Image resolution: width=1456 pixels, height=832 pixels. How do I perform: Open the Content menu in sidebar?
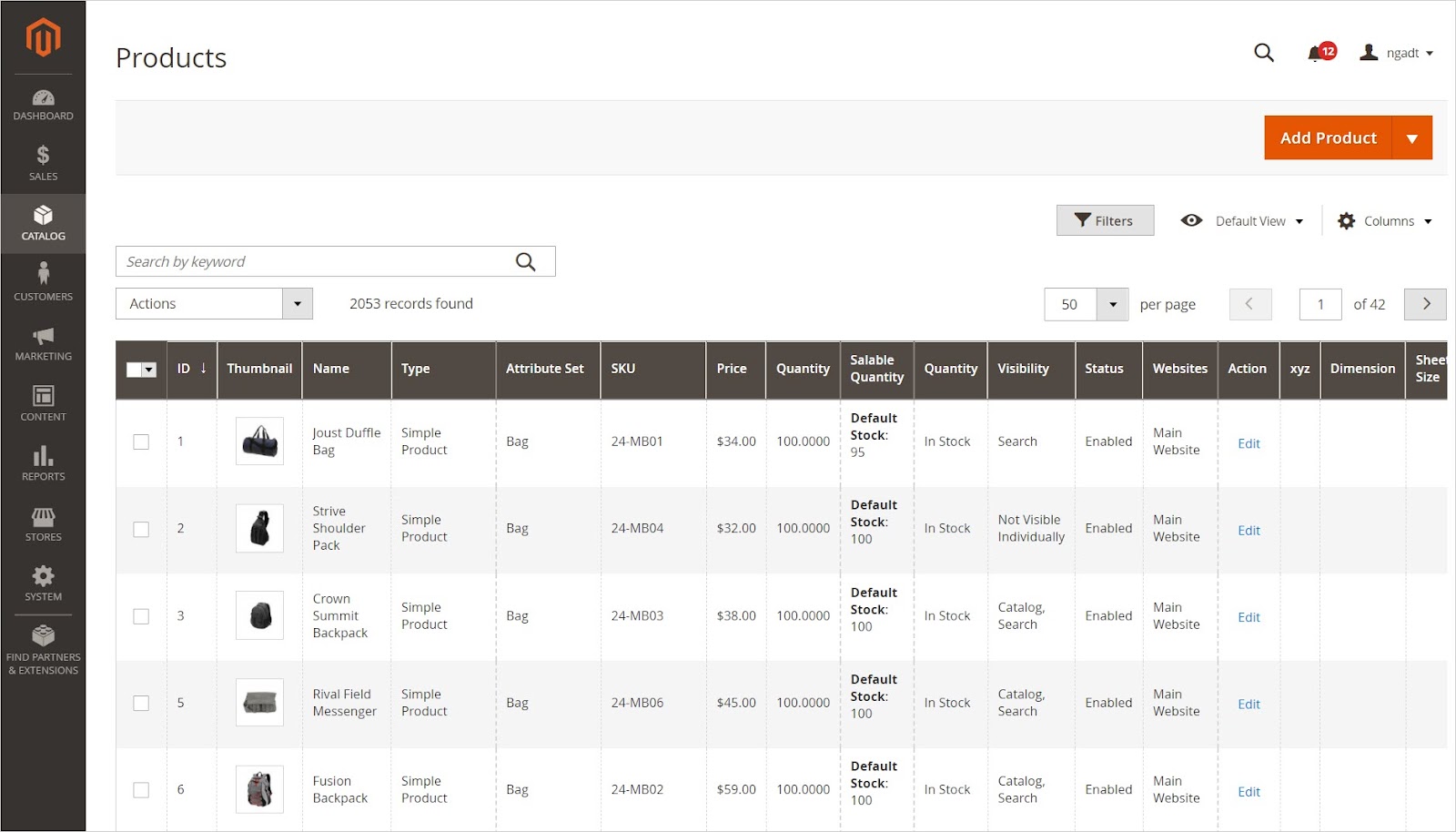coord(43,403)
